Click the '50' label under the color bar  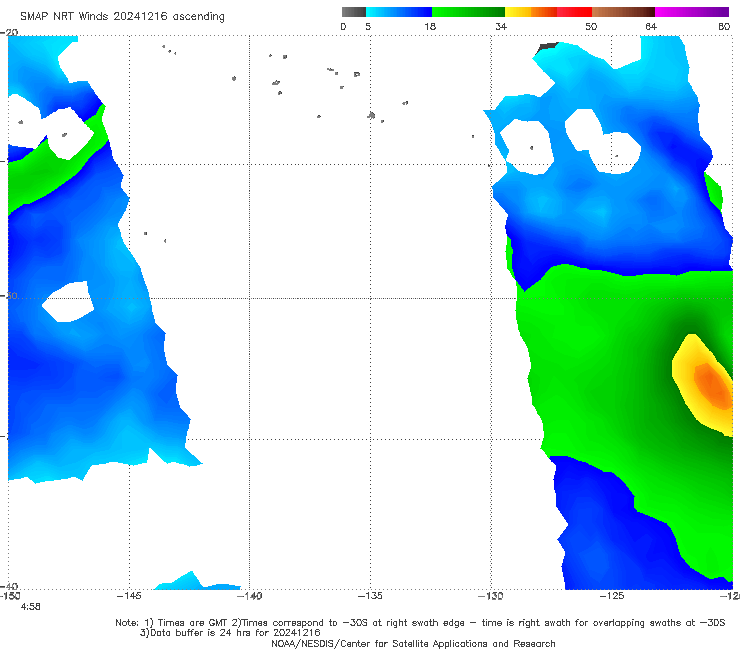591,26
